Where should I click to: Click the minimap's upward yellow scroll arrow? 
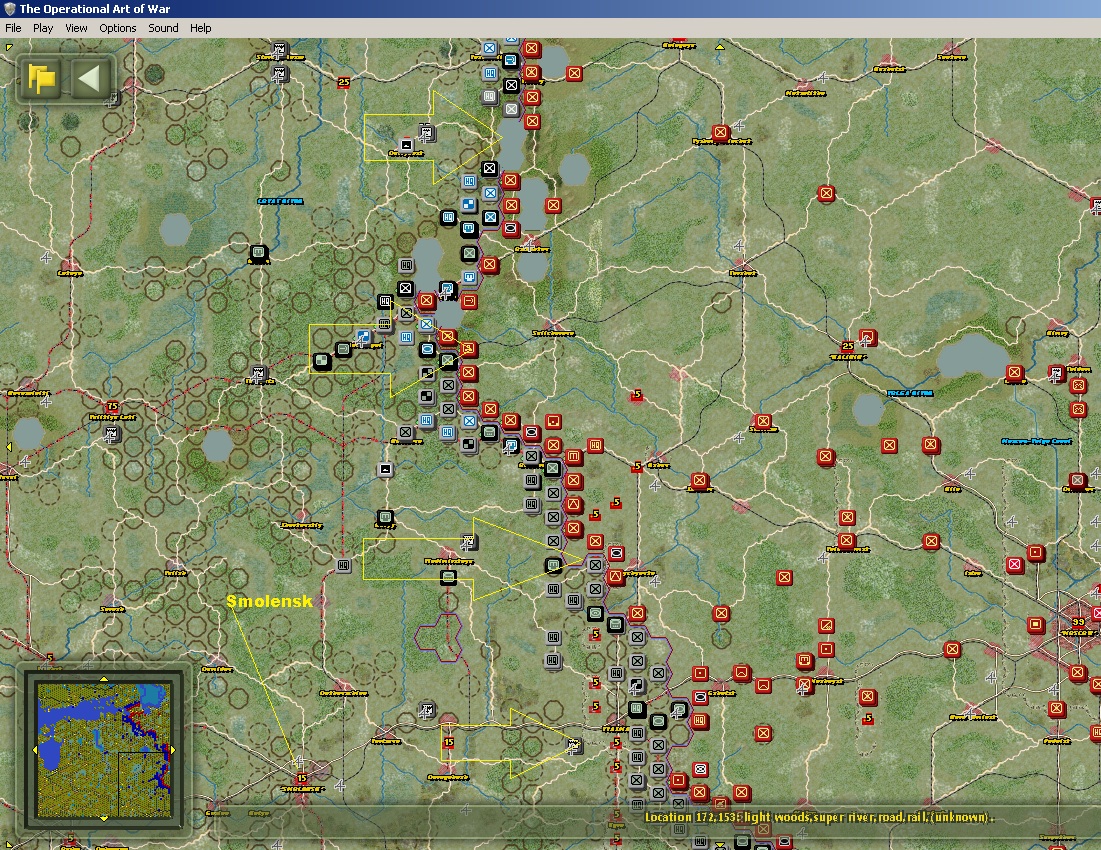pyautogui.click(x=104, y=679)
